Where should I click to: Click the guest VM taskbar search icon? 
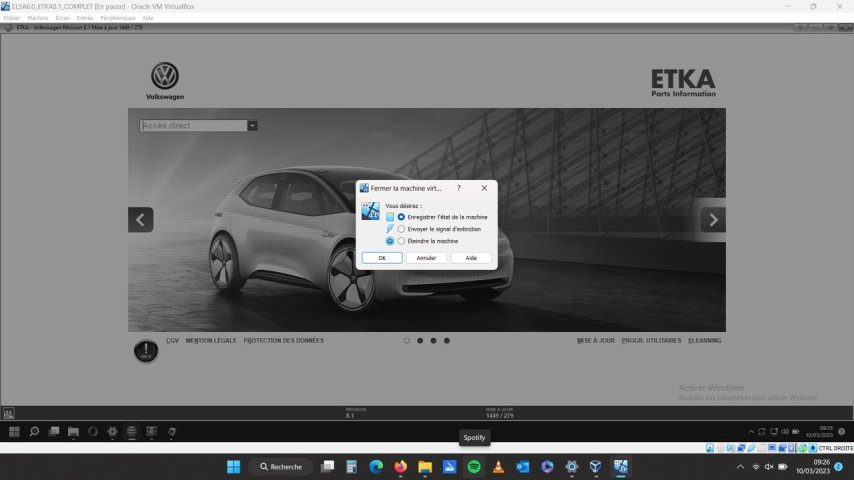[x=34, y=432]
